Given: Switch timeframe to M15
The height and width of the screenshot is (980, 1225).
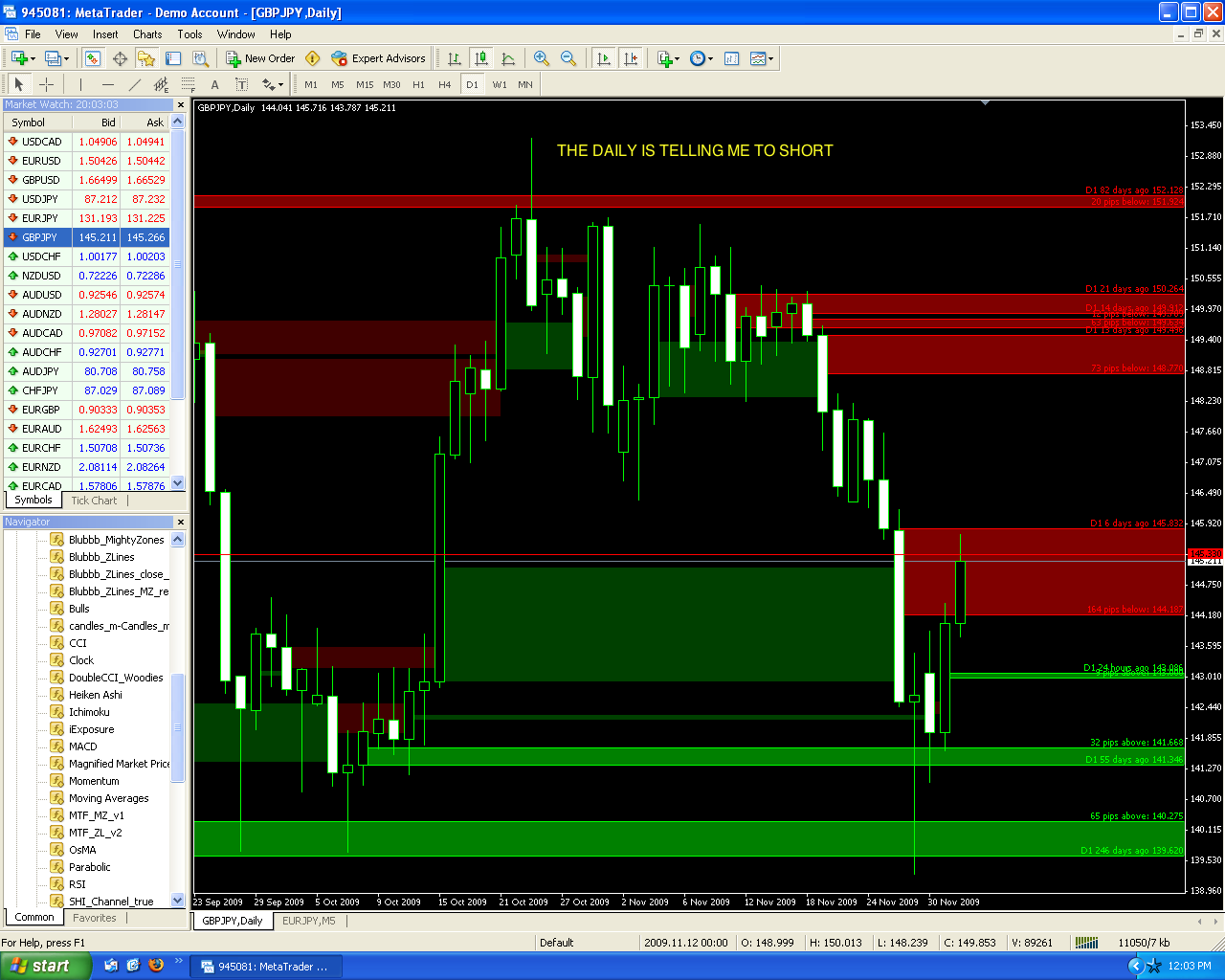Looking at the screenshot, I should [365, 84].
